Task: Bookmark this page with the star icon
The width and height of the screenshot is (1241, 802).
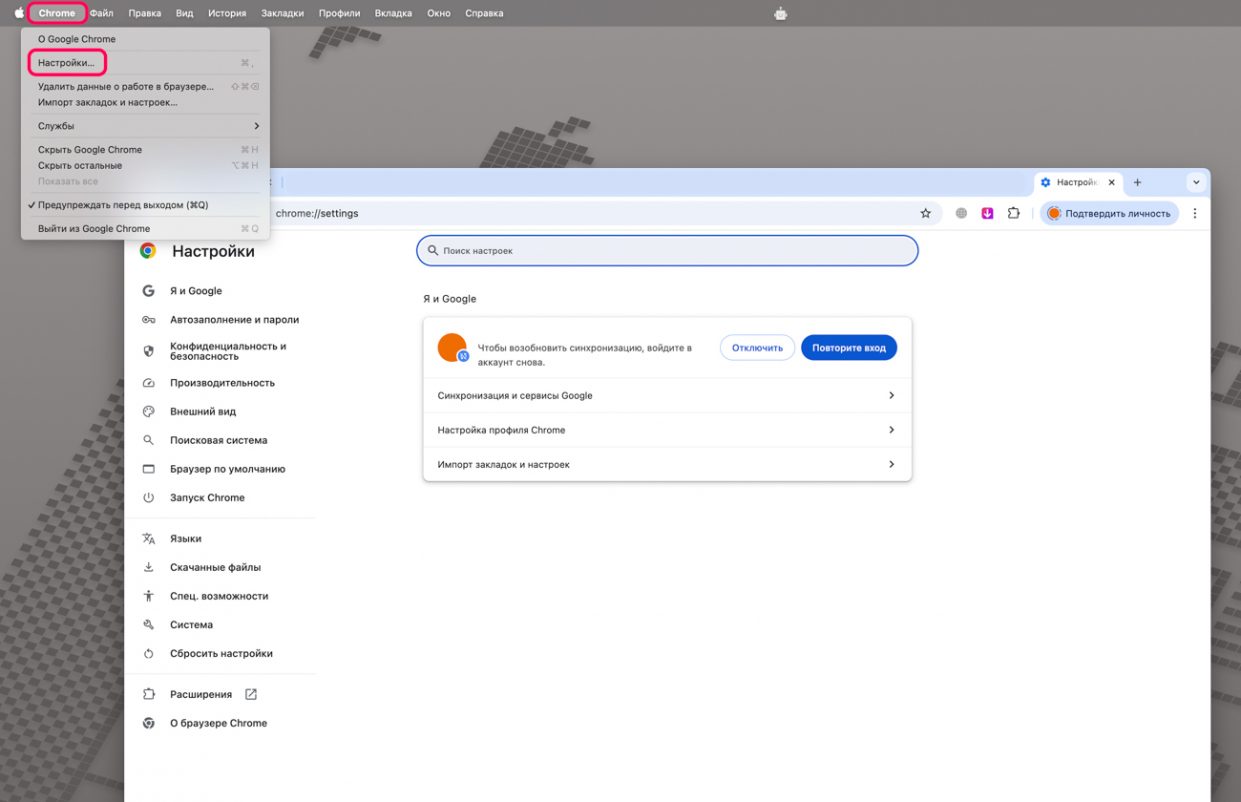Action: 925,213
